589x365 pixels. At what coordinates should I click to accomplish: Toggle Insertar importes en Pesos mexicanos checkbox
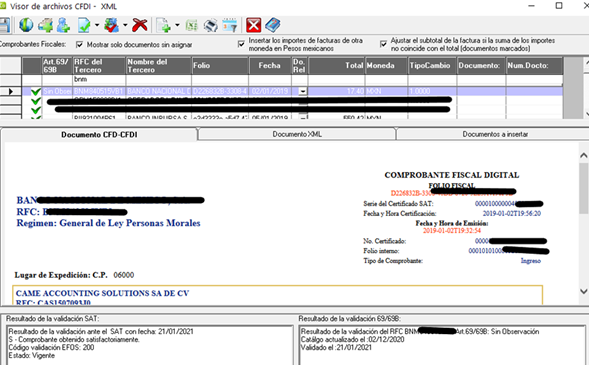tap(241, 44)
